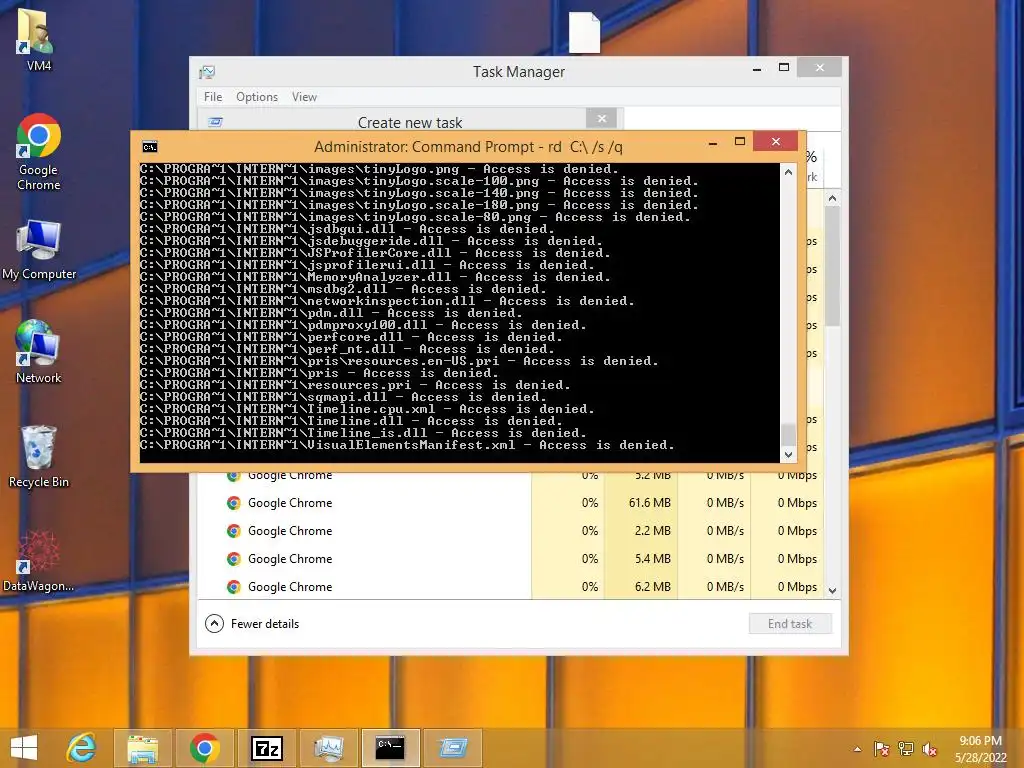Select Google Chrome process using 5.4 MB
Image resolution: width=1024 pixels, height=768 pixels.
tap(510, 559)
